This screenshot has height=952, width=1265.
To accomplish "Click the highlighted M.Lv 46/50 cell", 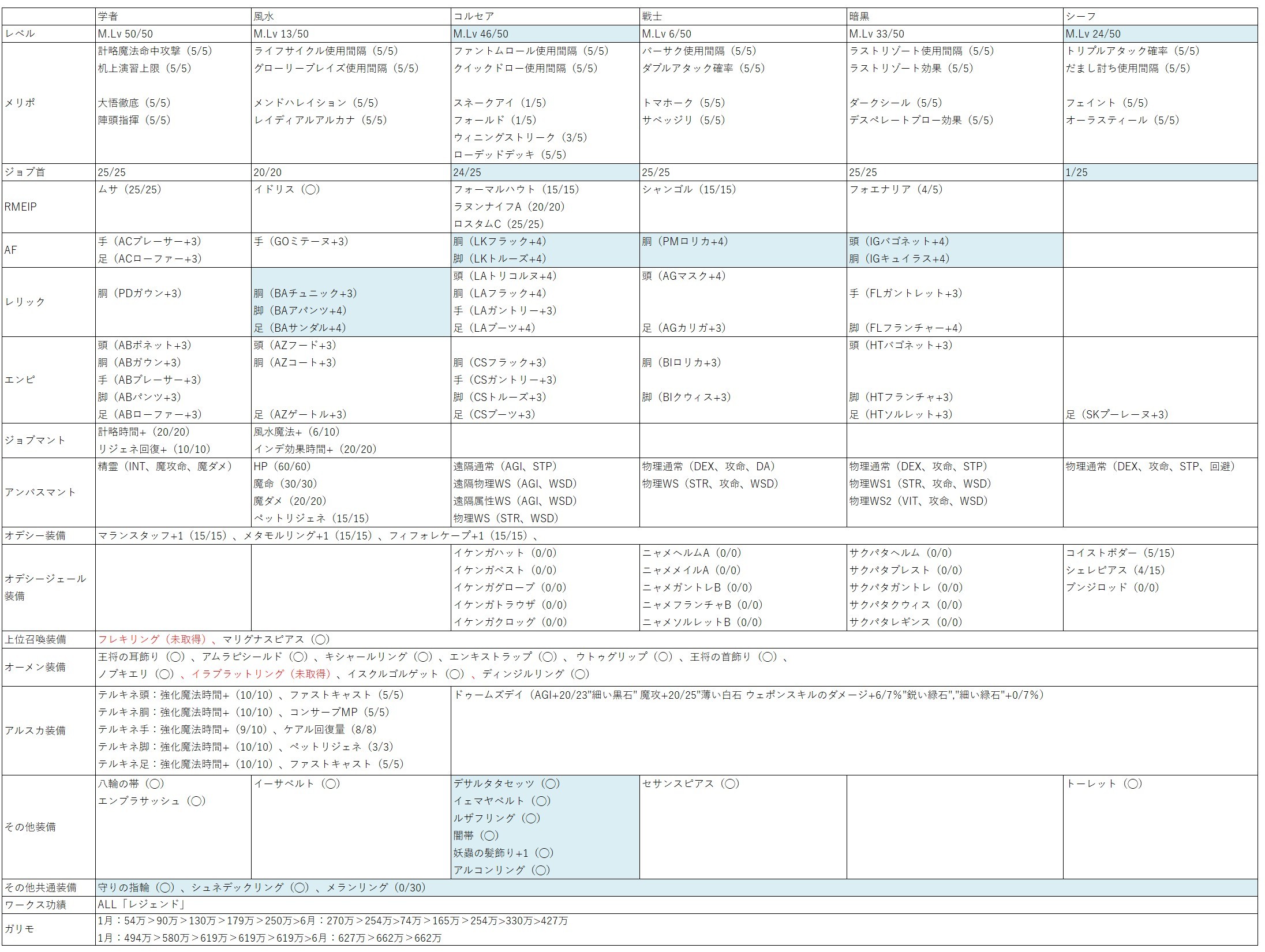I will tap(481, 34).
